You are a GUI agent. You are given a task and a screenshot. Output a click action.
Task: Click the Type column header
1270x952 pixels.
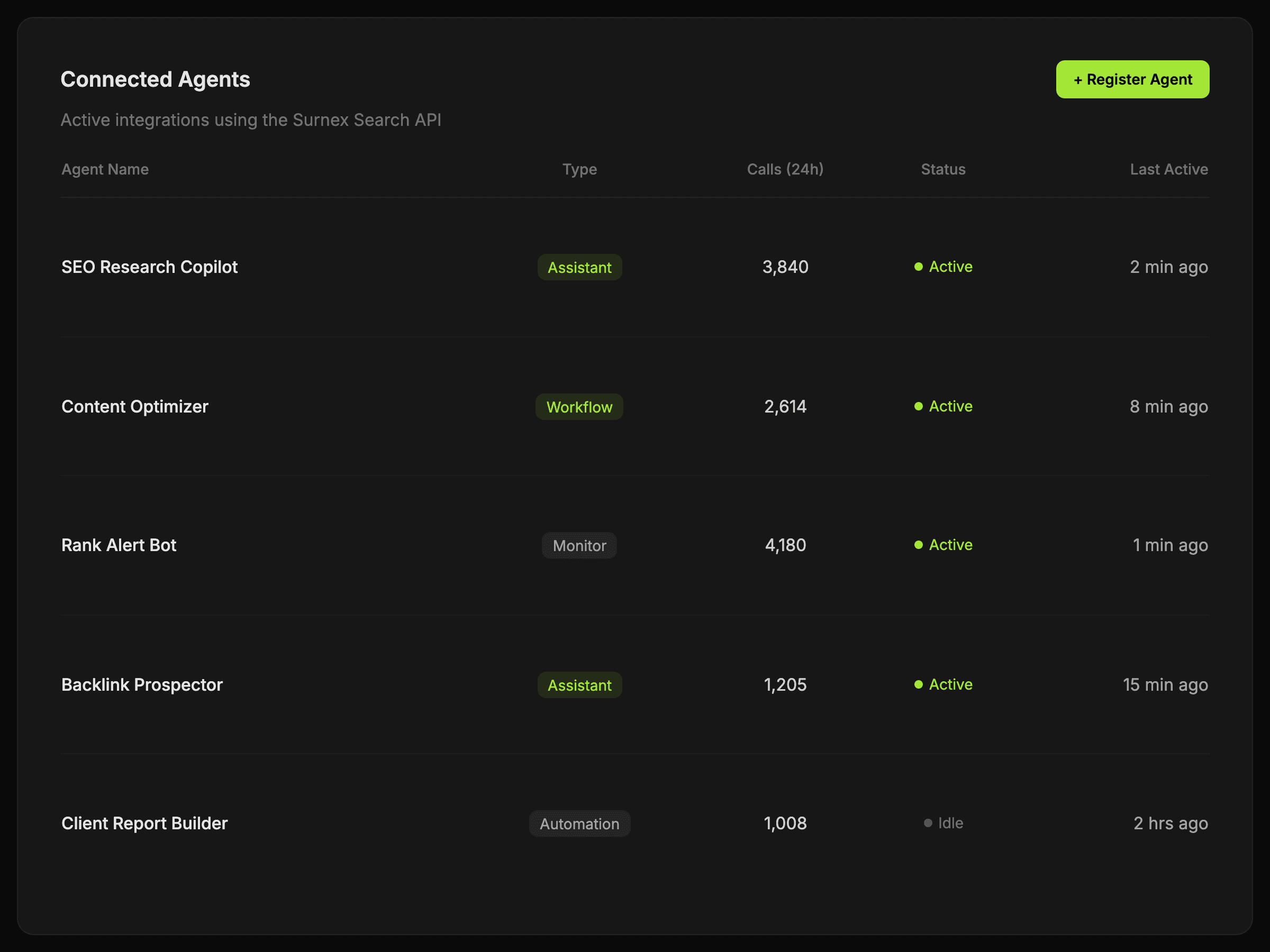pos(579,169)
